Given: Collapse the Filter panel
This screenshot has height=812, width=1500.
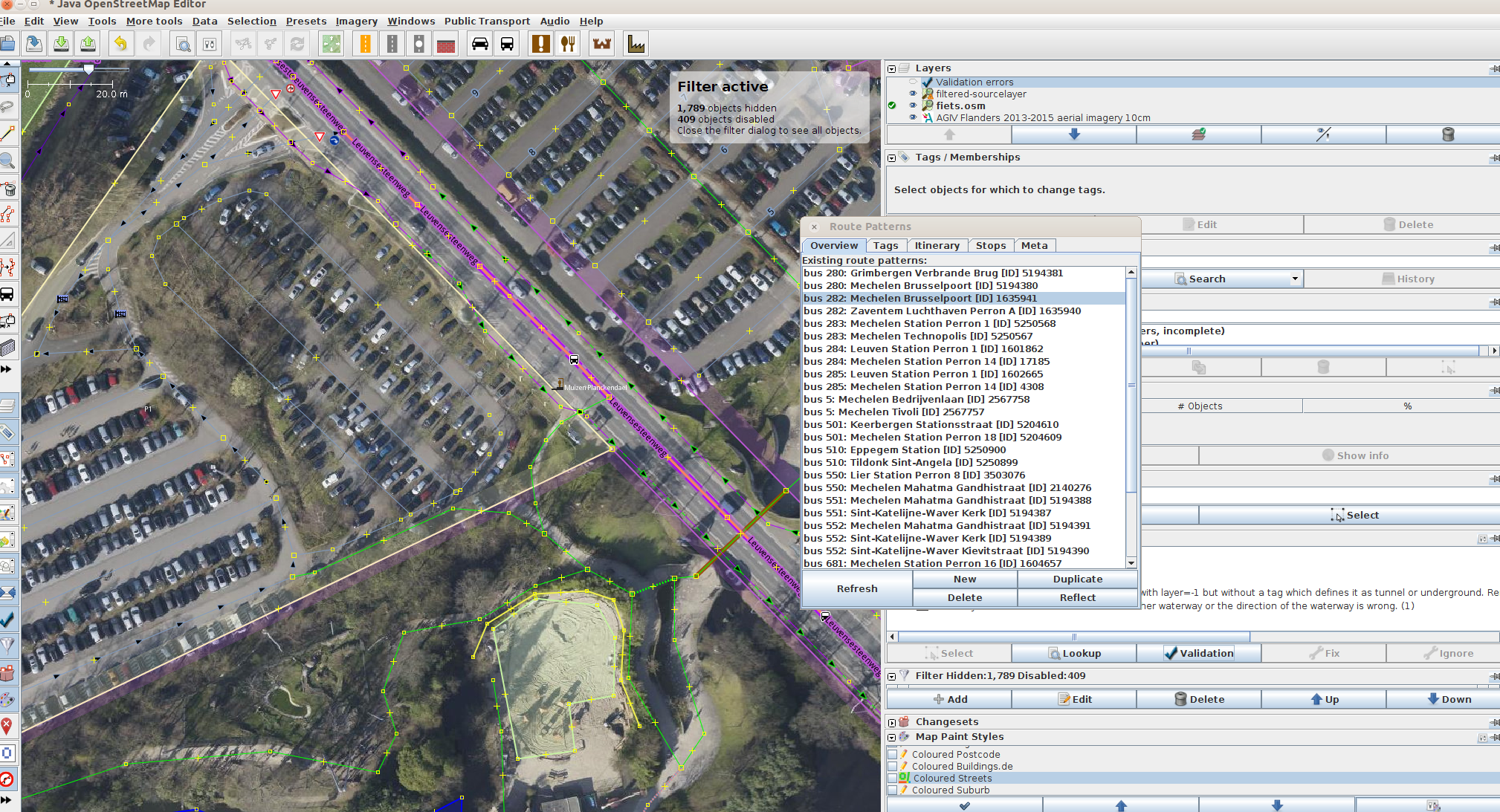Looking at the screenshot, I should pos(892,676).
